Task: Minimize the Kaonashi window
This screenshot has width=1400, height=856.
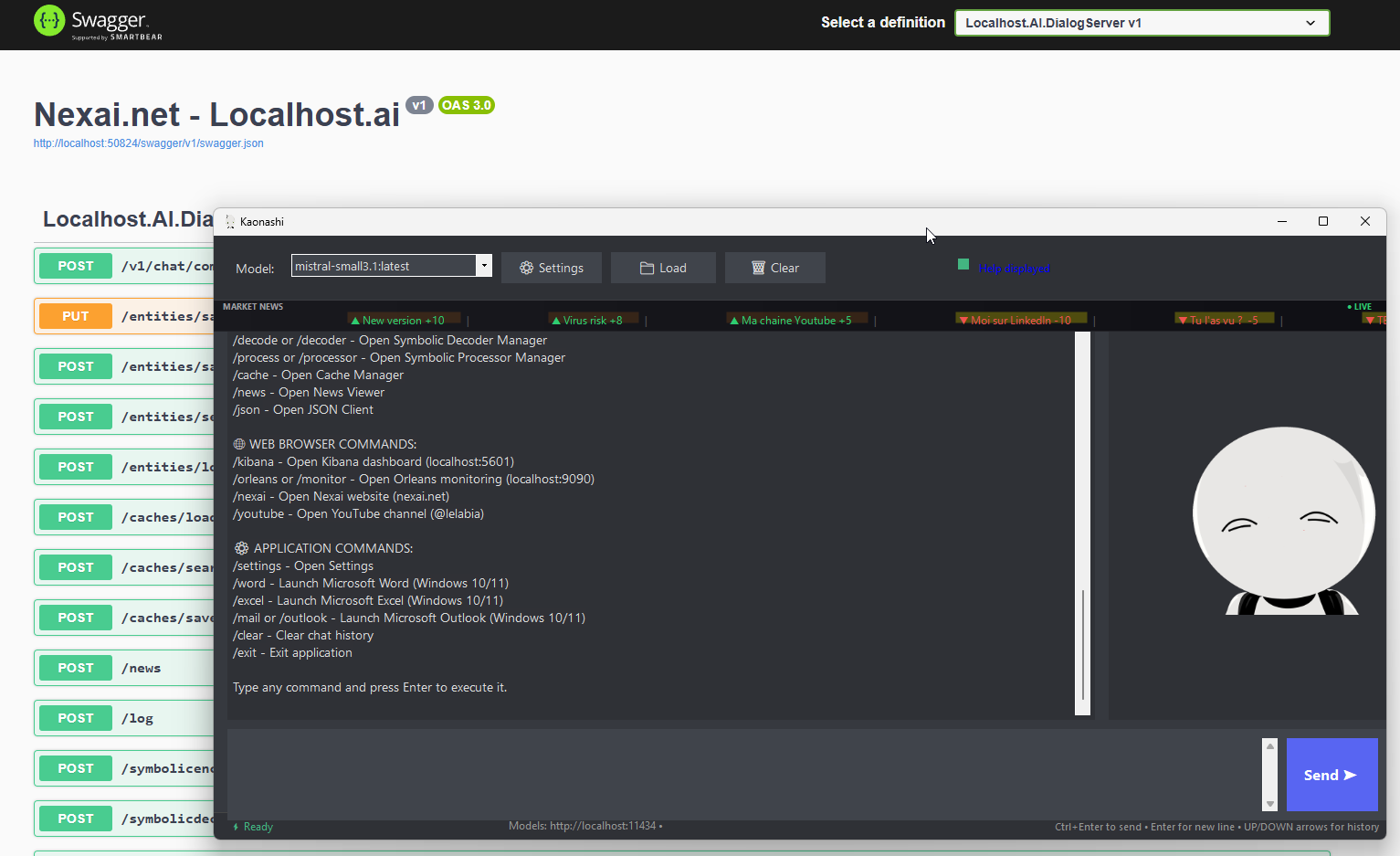Action: [x=1282, y=221]
